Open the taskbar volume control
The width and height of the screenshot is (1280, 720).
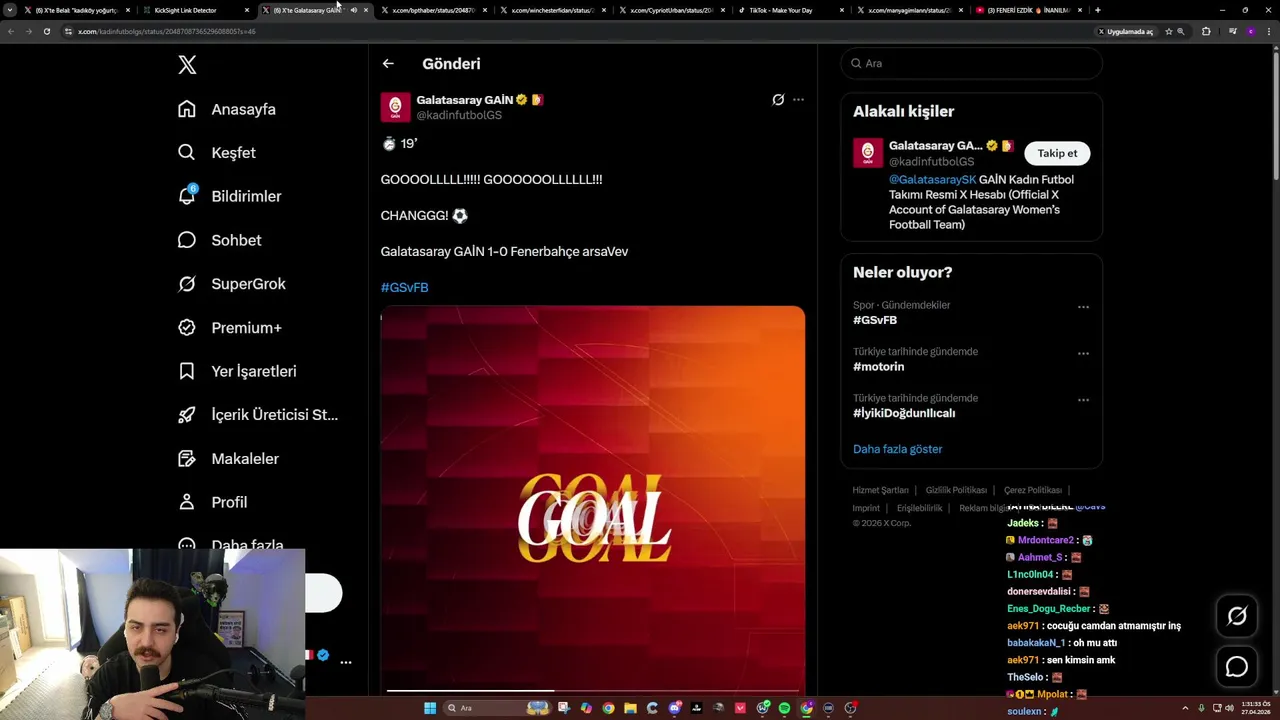[1229, 708]
